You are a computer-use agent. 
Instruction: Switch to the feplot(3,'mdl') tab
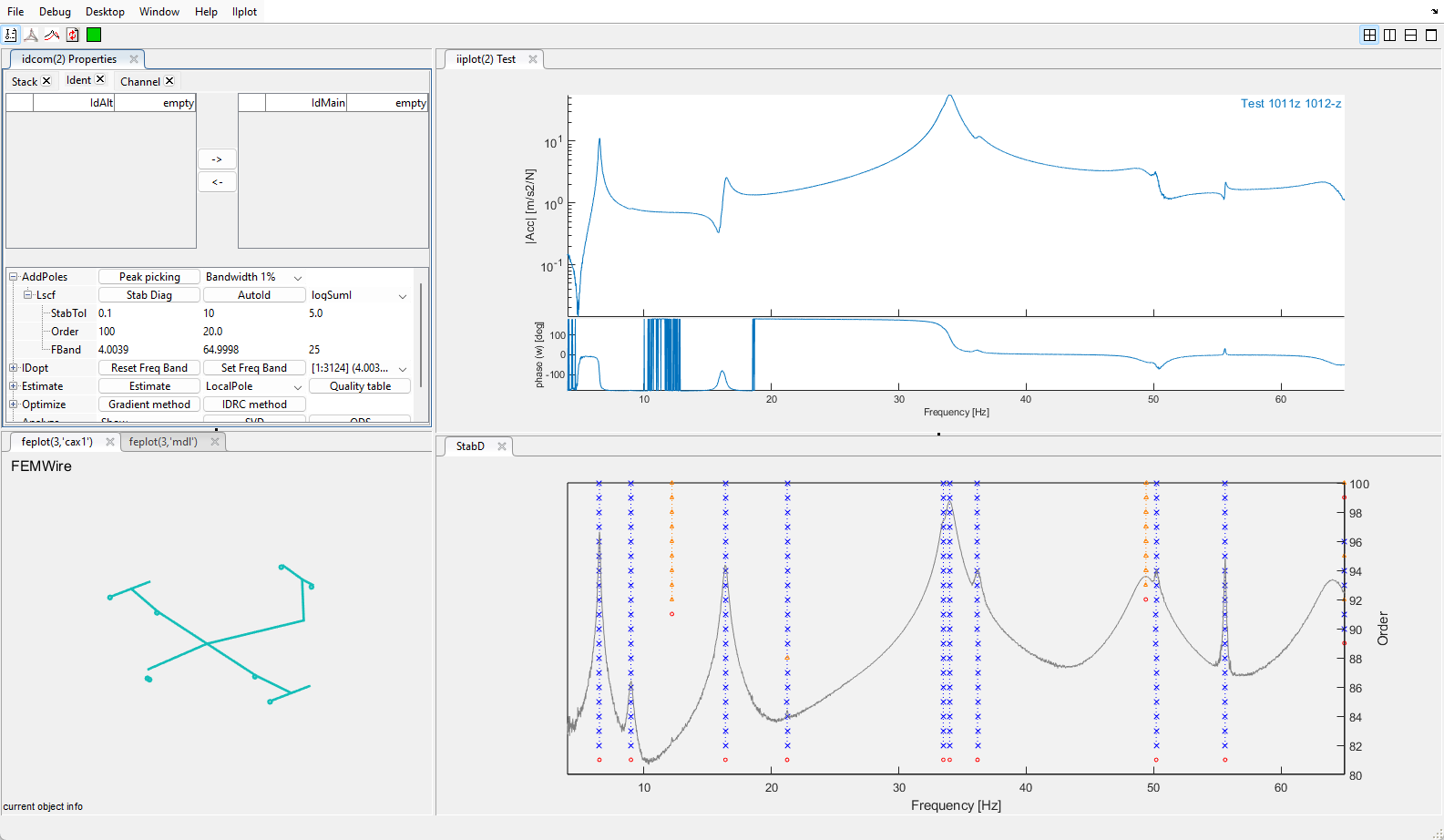tap(163, 442)
